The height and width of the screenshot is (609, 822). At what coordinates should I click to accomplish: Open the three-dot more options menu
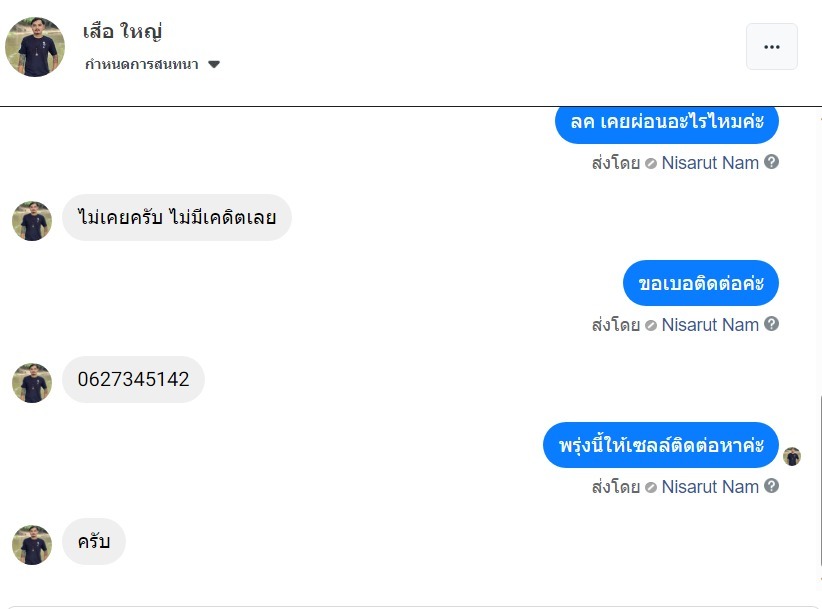click(x=771, y=47)
